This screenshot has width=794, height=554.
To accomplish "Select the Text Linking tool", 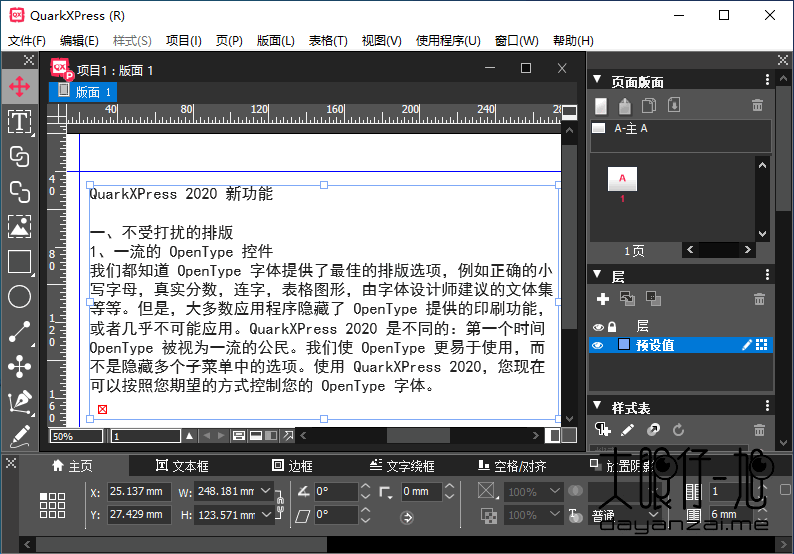I will (x=19, y=156).
